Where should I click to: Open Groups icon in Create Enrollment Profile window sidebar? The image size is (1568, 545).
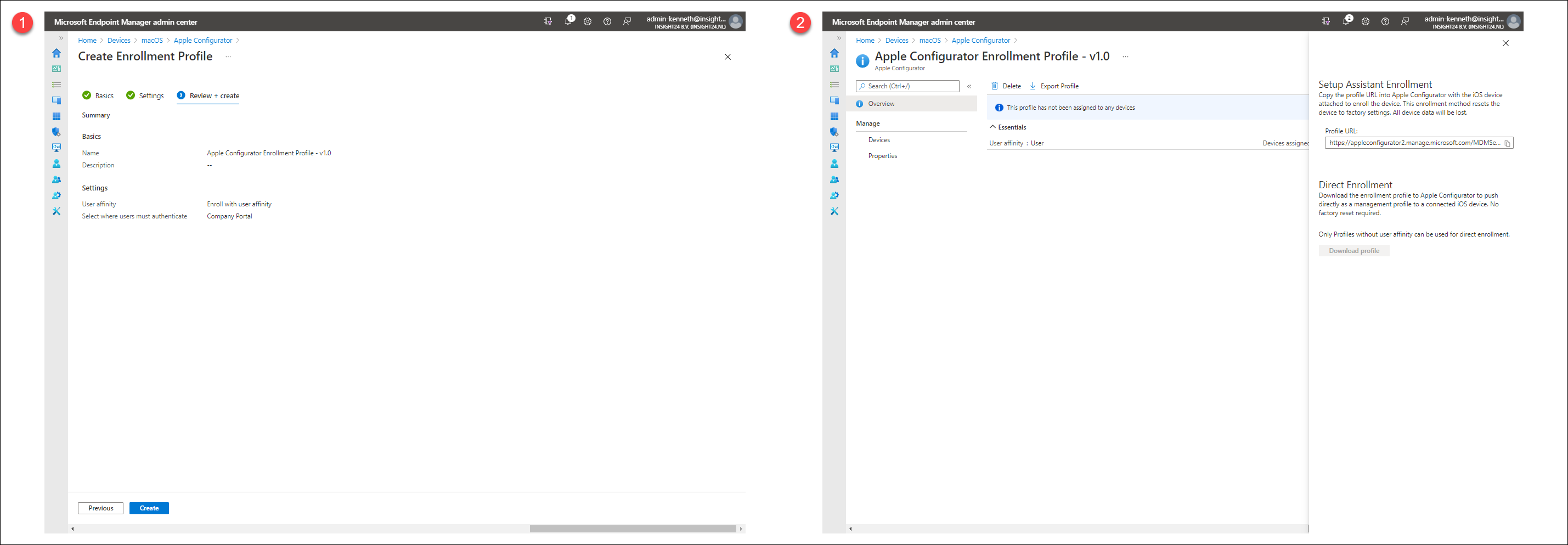[x=57, y=179]
